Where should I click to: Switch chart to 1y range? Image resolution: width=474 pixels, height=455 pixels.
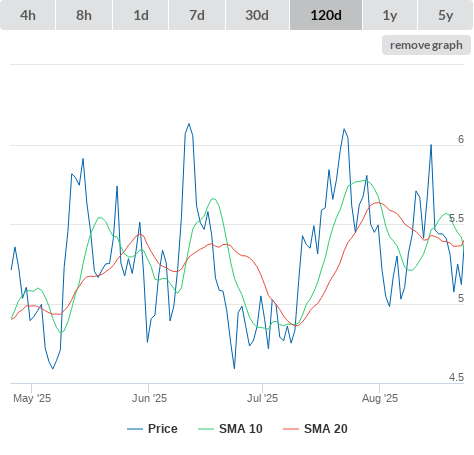tap(390, 15)
